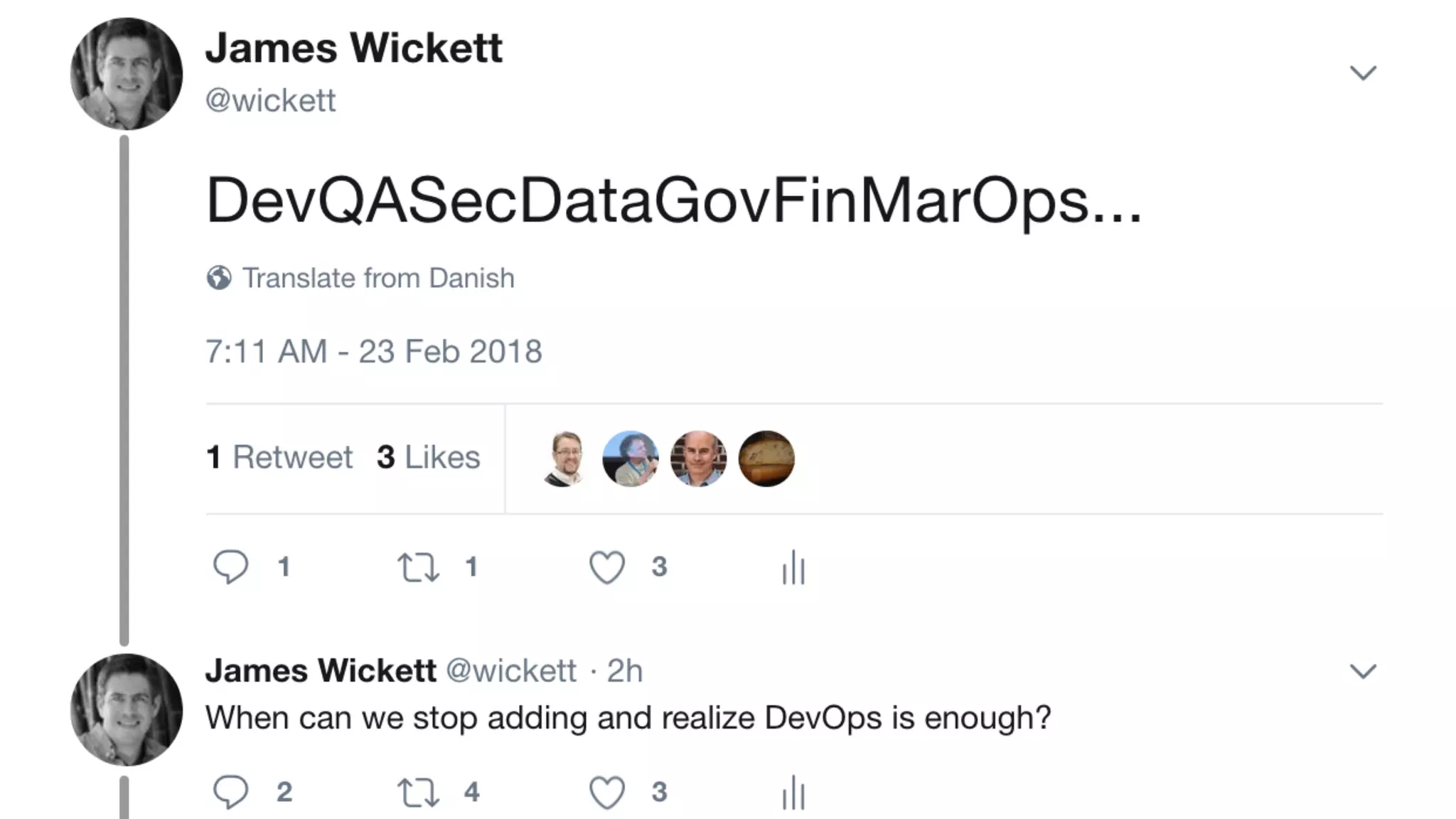View the 1 Retweet list
Image resolution: width=1456 pixels, height=819 pixels.
(279, 457)
